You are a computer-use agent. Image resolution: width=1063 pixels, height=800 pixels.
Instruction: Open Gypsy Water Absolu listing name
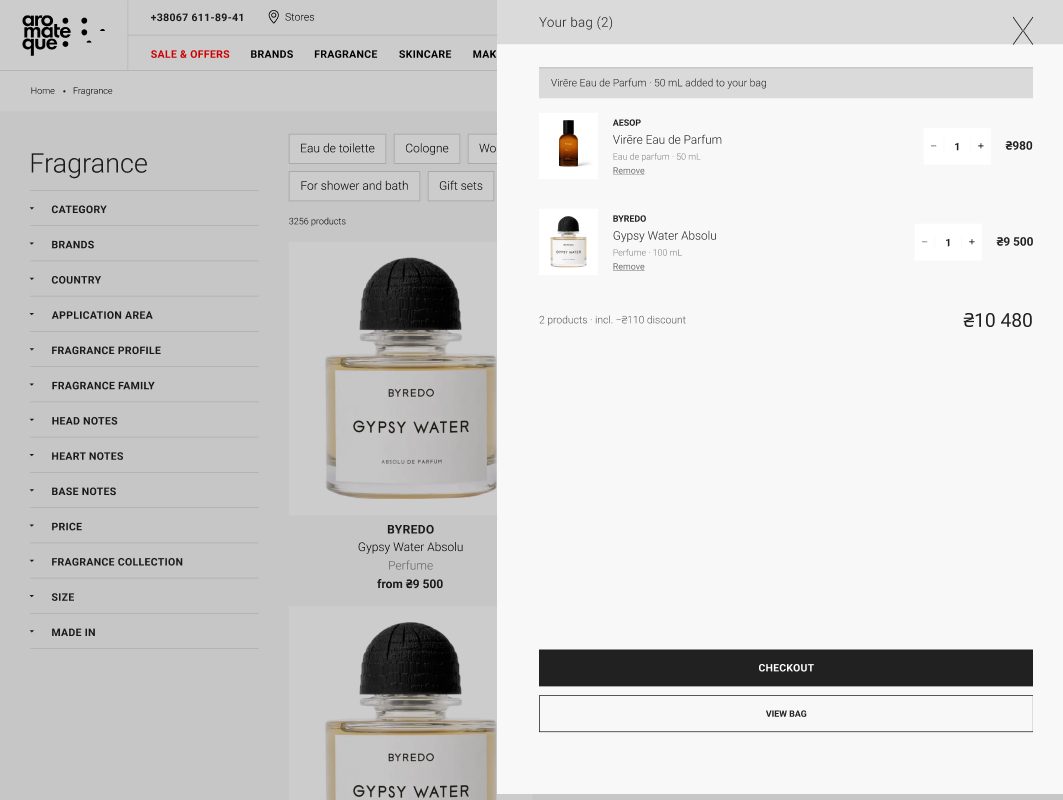[411, 547]
